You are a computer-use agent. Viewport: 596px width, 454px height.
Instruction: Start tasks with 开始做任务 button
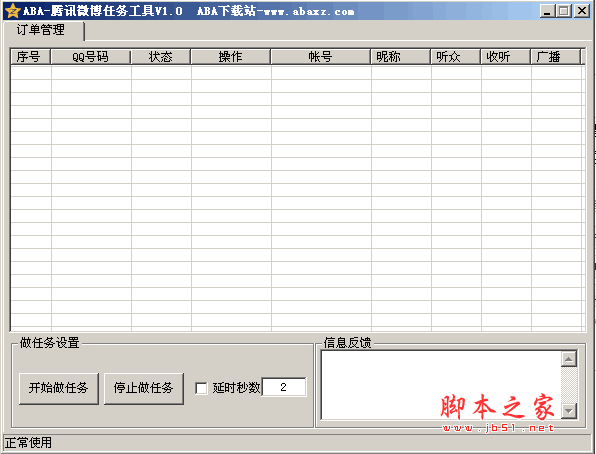pyautogui.click(x=59, y=388)
